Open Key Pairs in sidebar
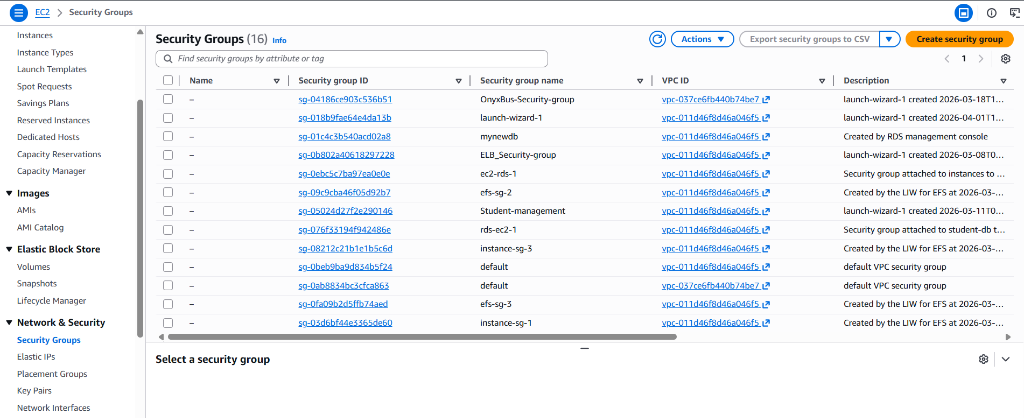Viewport: 1024px width, 418px height. click(x=34, y=391)
